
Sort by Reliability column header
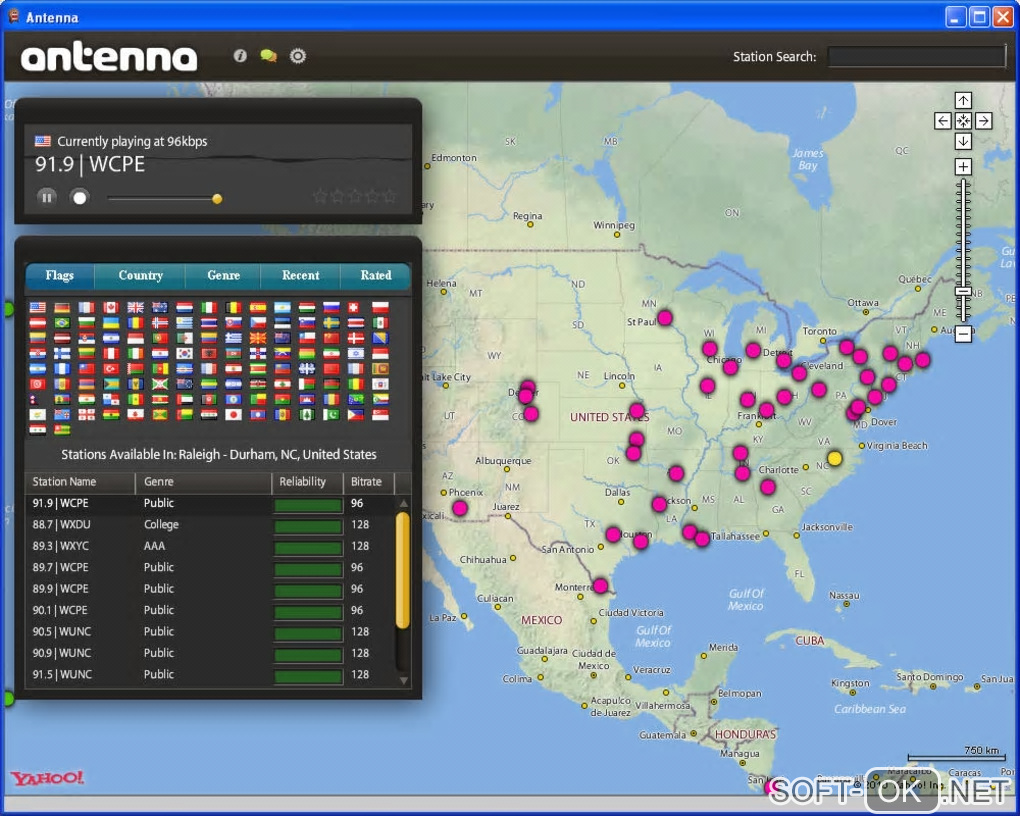click(307, 482)
